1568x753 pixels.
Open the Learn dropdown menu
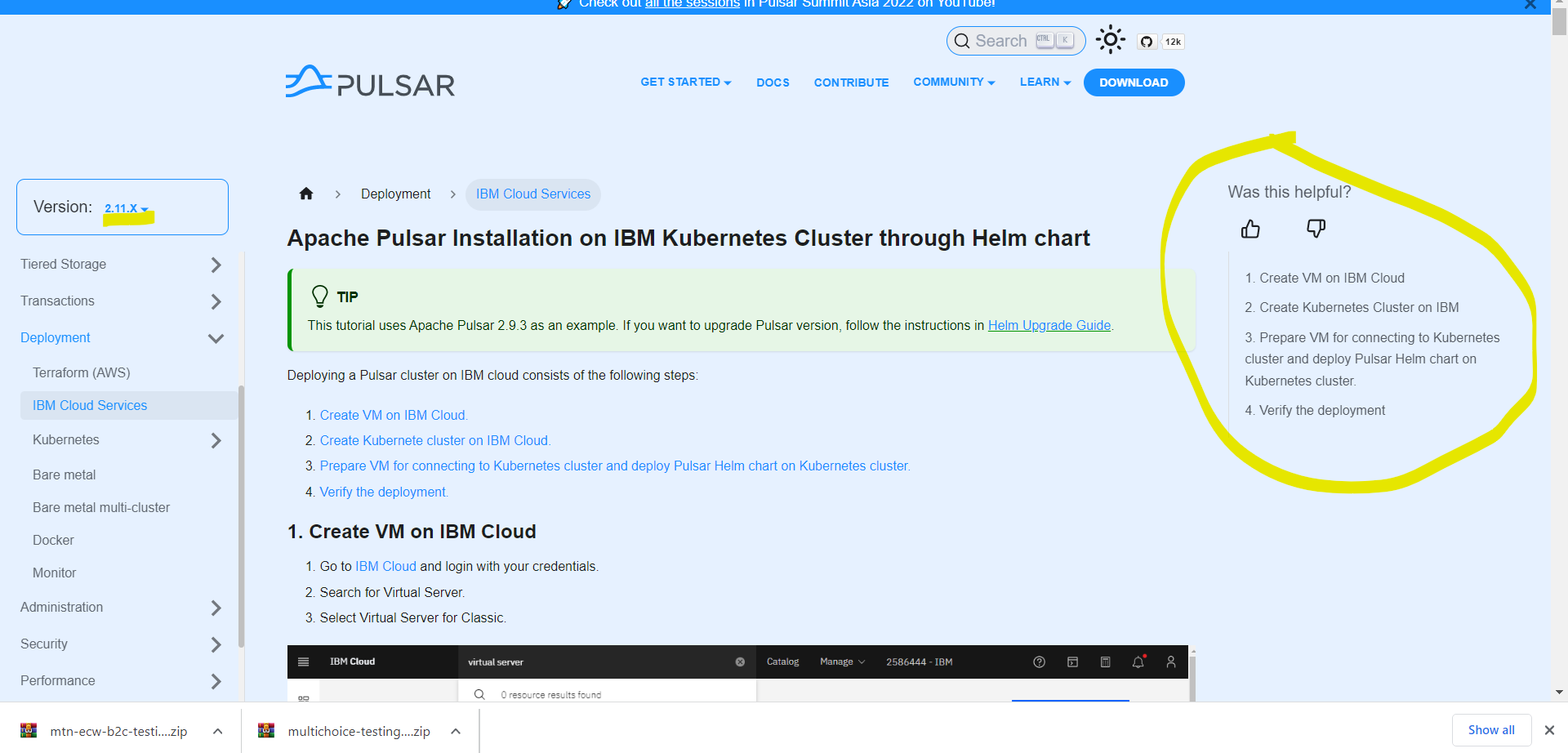click(x=1045, y=82)
